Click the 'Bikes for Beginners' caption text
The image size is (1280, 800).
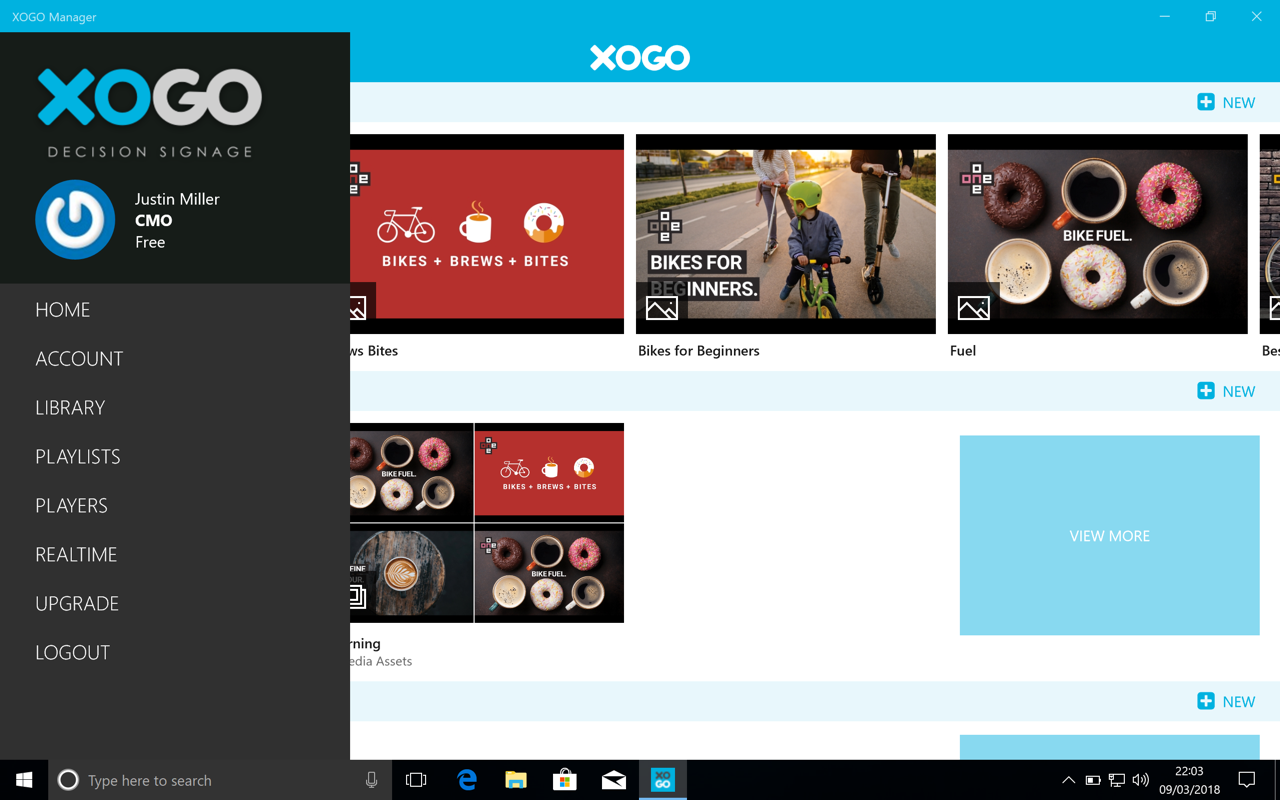pyautogui.click(x=698, y=351)
